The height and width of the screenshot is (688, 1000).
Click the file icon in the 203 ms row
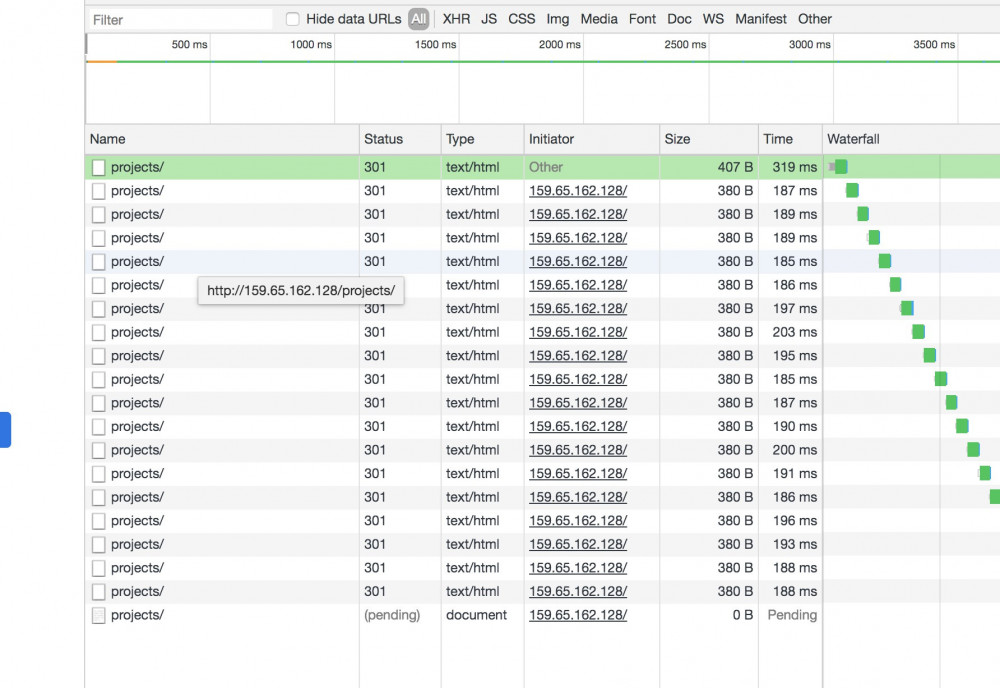(98, 333)
